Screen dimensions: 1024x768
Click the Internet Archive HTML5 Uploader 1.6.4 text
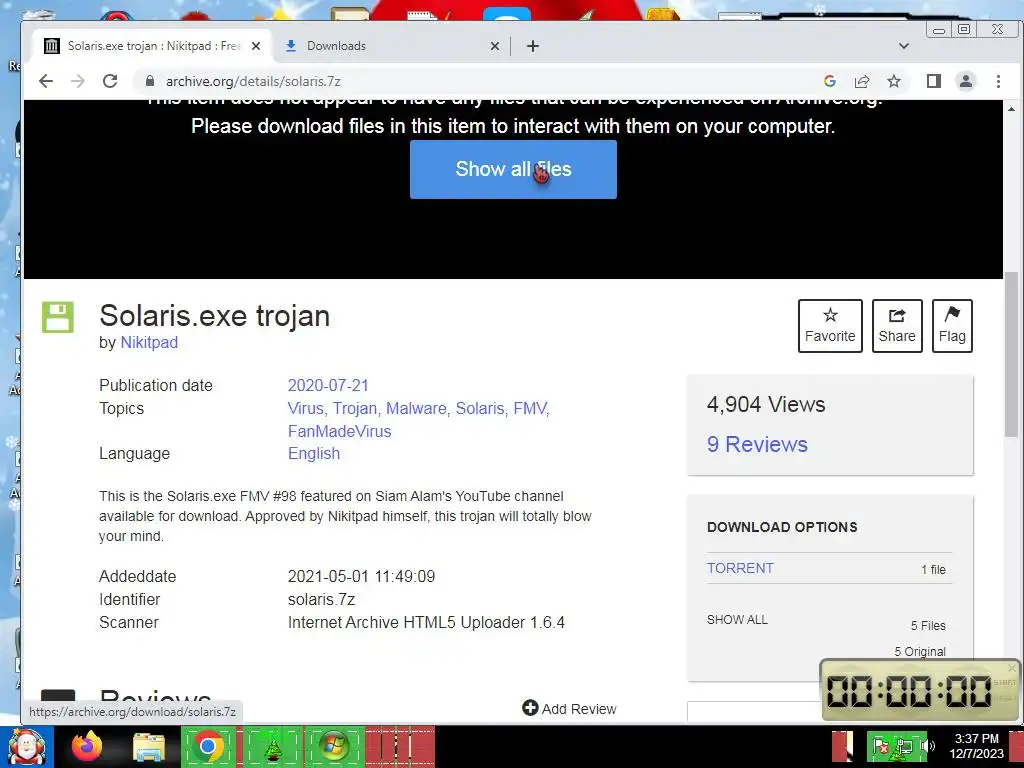(426, 622)
